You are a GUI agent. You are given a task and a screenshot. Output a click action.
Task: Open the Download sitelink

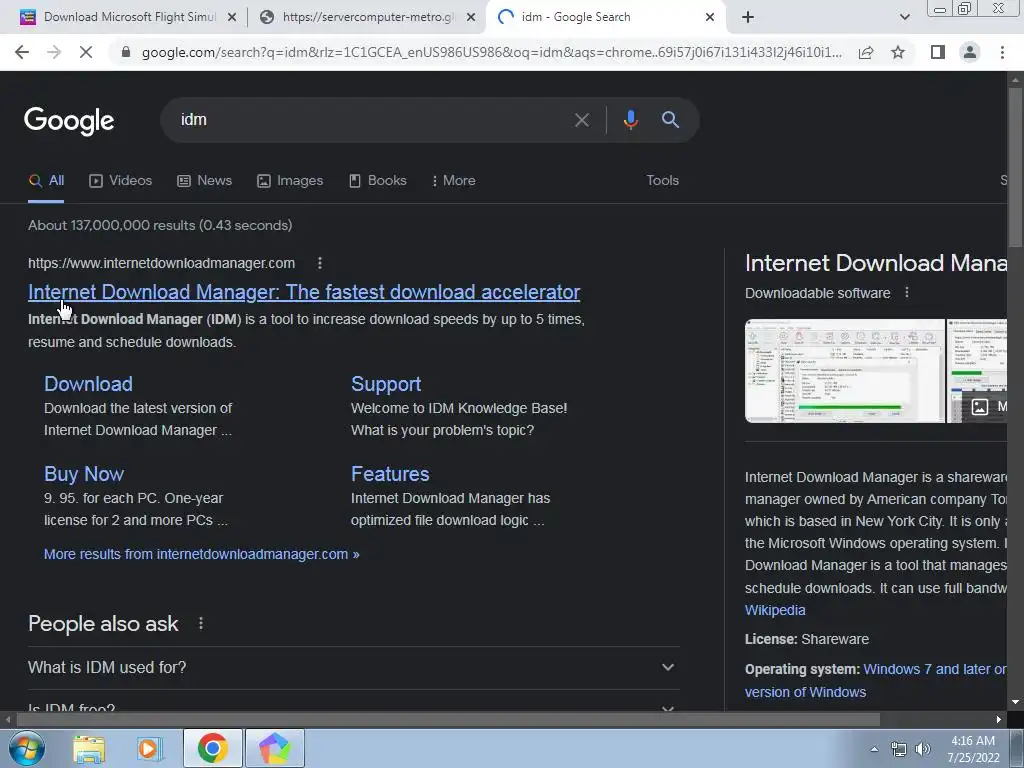(x=88, y=384)
